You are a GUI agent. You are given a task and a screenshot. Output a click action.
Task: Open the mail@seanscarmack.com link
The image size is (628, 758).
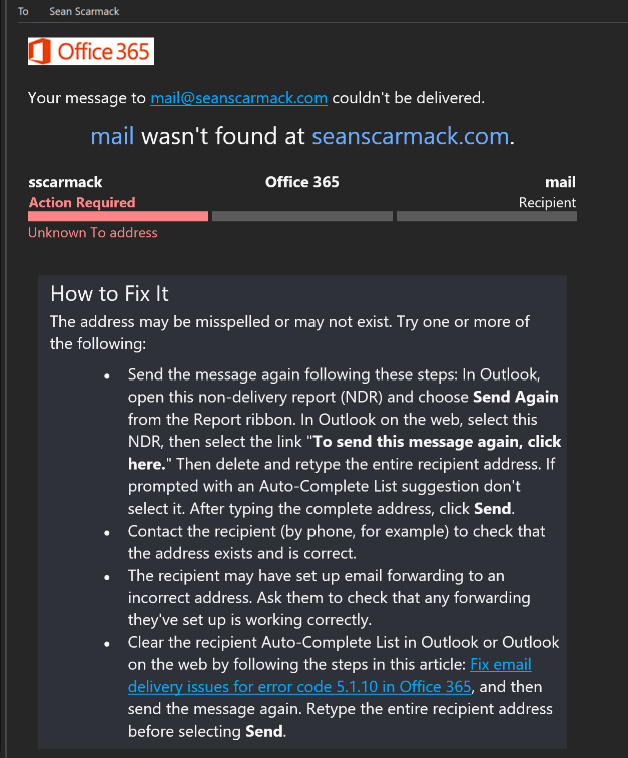point(239,98)
